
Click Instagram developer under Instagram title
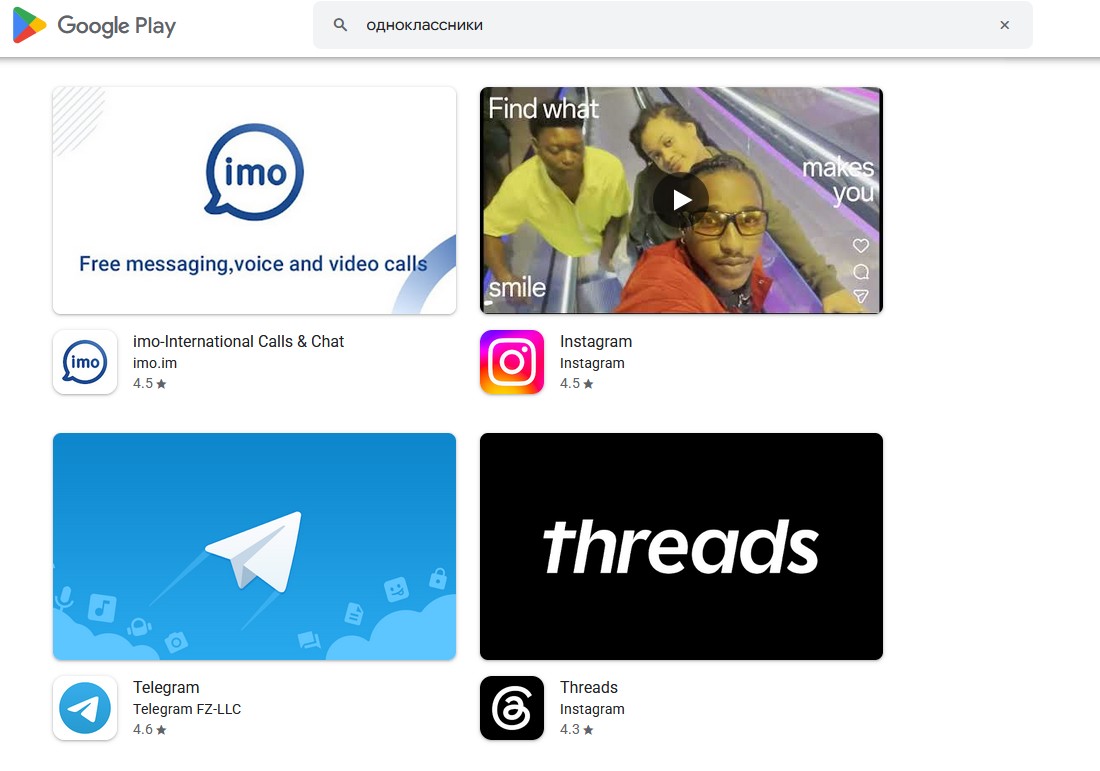pyautogui.click(x=592, y=363)
